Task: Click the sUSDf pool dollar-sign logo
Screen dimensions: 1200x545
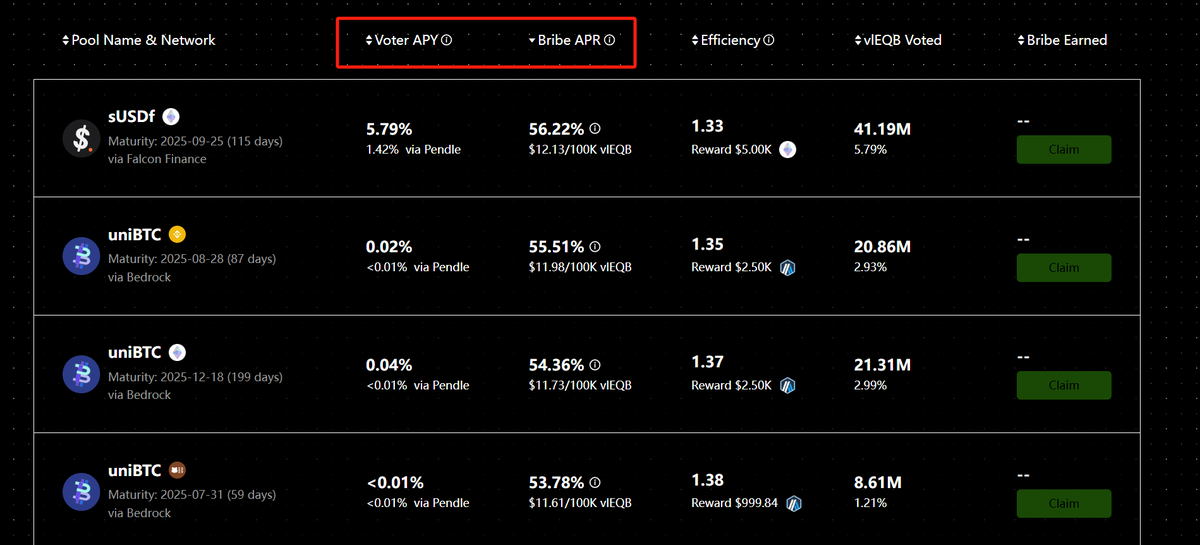Action: [80, 138]
